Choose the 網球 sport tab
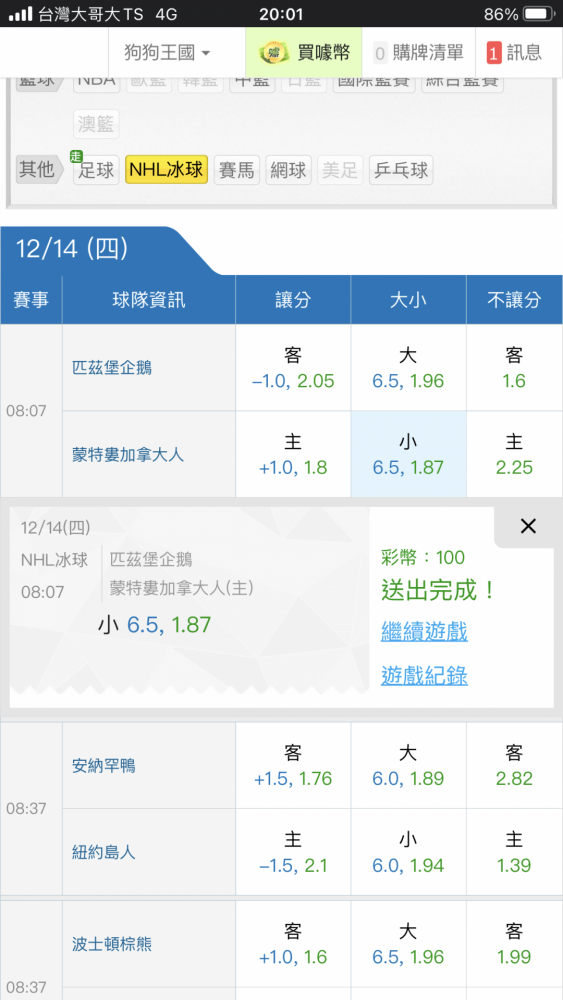 point(288,170)
